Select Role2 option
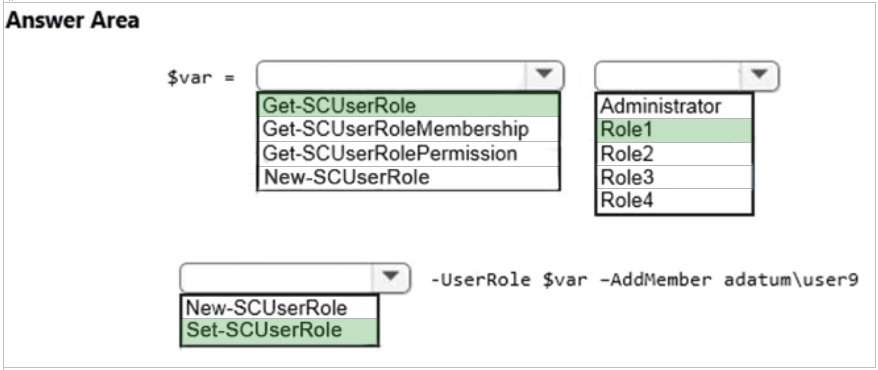 [x=674, y=153]
